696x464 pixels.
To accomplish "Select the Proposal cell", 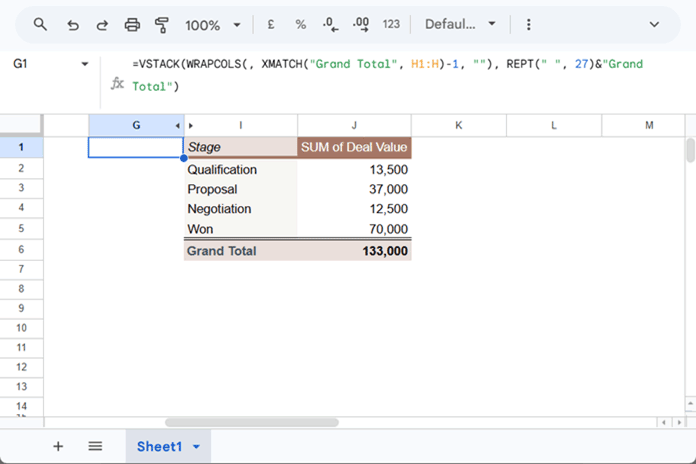I will (x=241, y=189).
